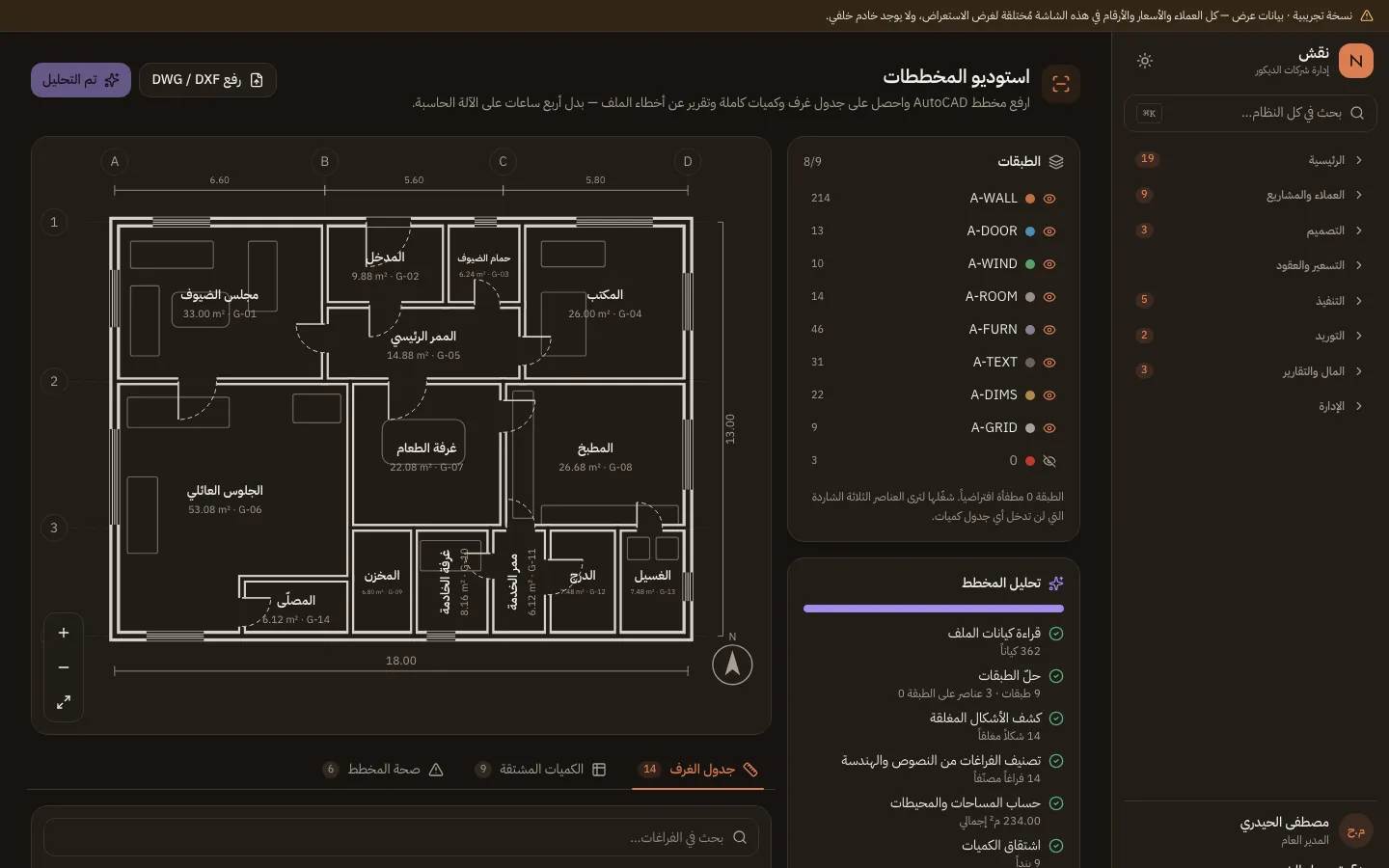Expand the التنفيذ sidebar section
This screenshot has width=1389, height=868.
point(1250,301)
